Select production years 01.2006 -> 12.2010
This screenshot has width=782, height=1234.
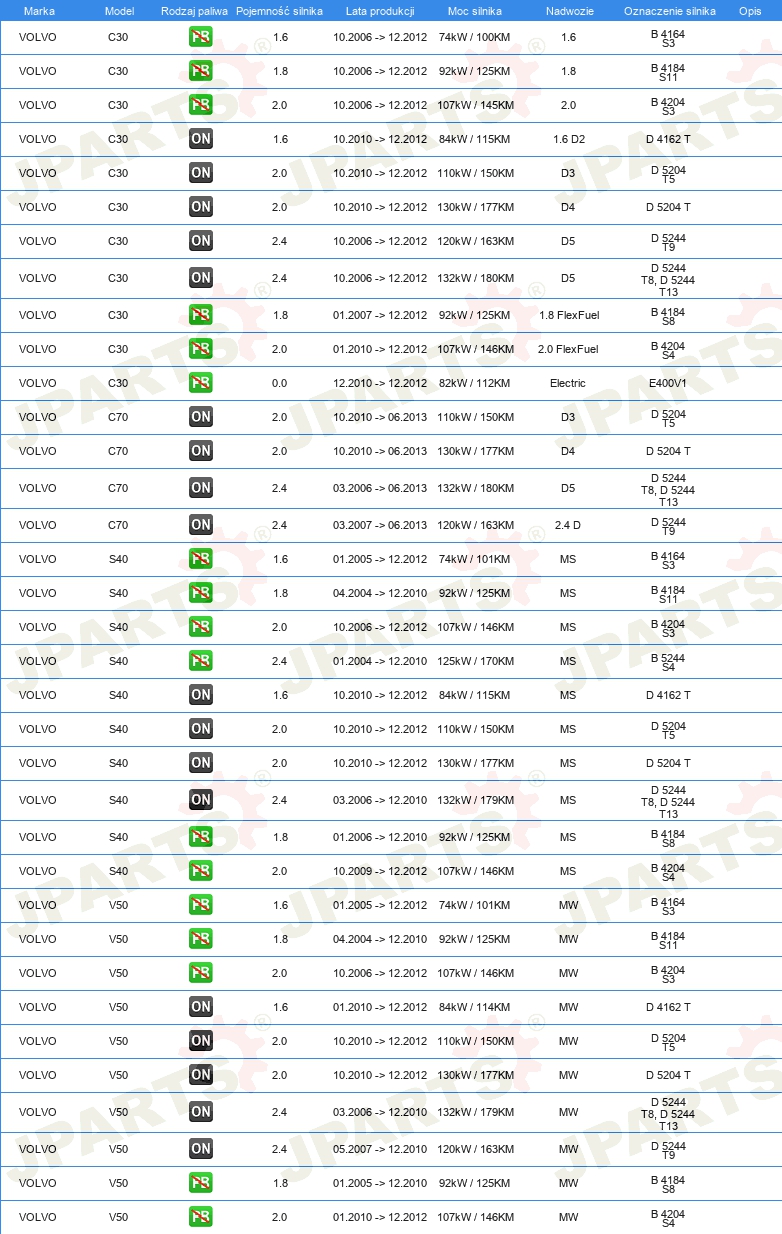click(x=380, y=837)
